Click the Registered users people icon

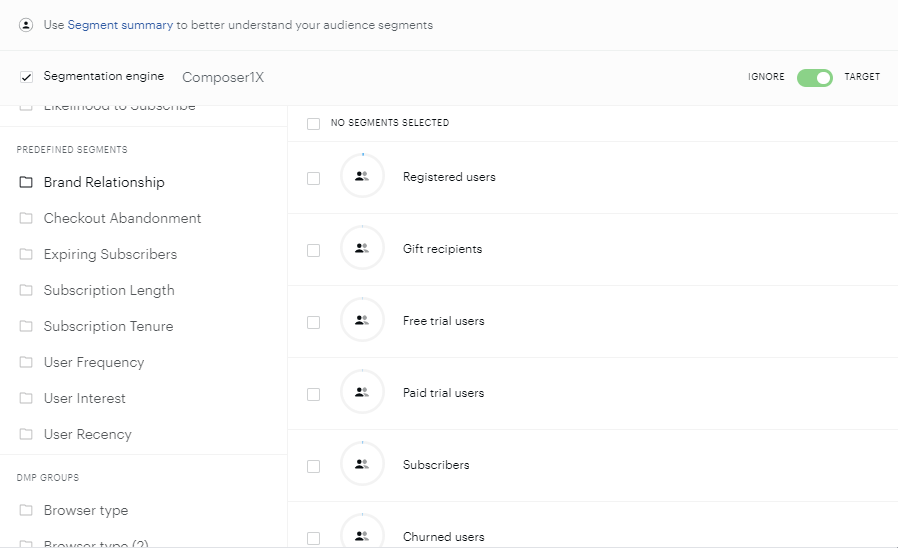[362, 176]
